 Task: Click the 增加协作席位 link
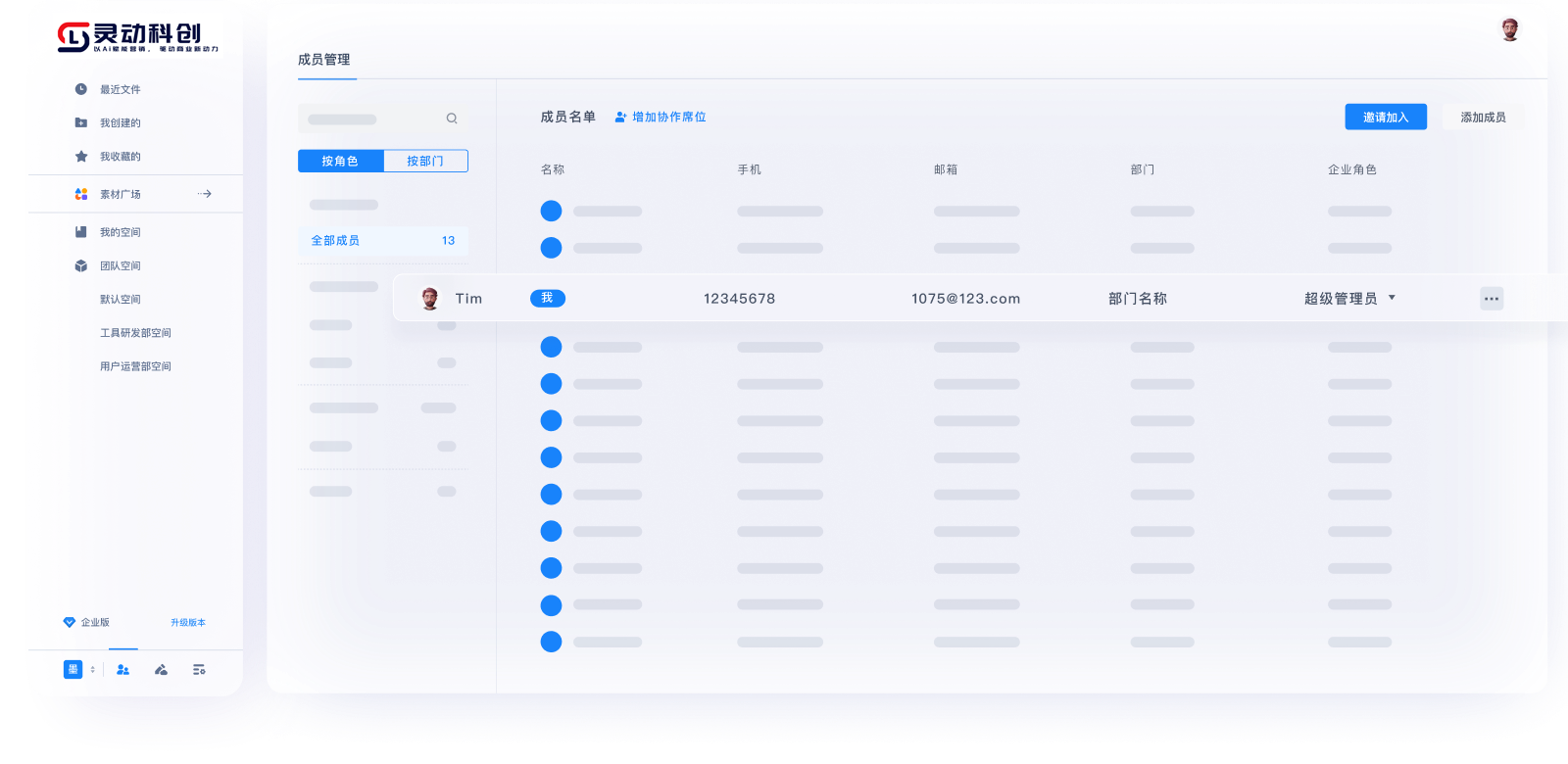tap(661, 117)
